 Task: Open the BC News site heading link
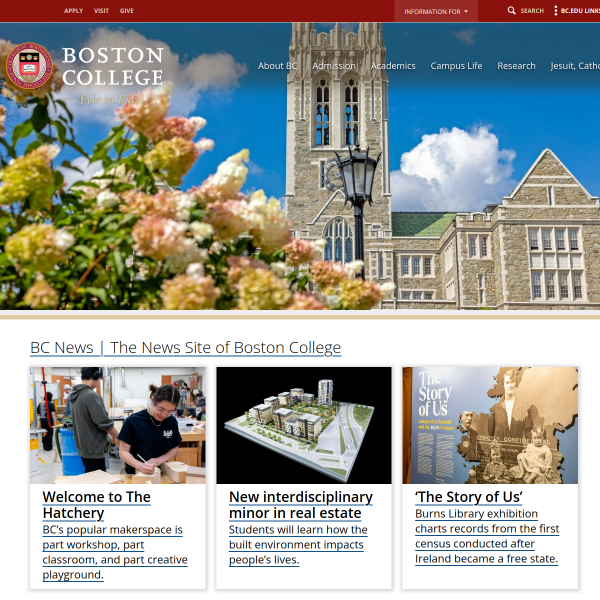pyautogui.click(x=185, y=348)
